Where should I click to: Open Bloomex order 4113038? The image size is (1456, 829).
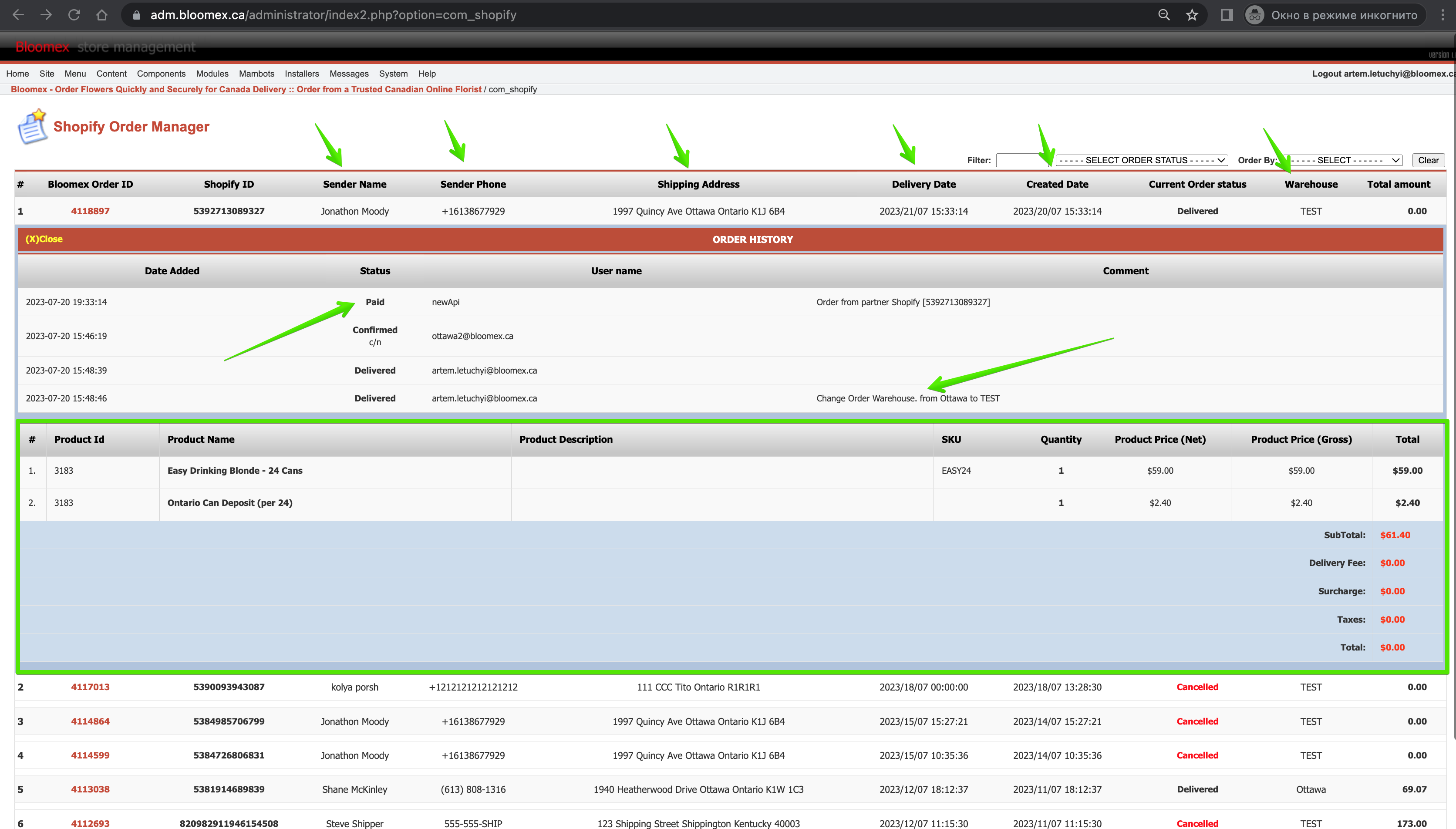[90, 790]
